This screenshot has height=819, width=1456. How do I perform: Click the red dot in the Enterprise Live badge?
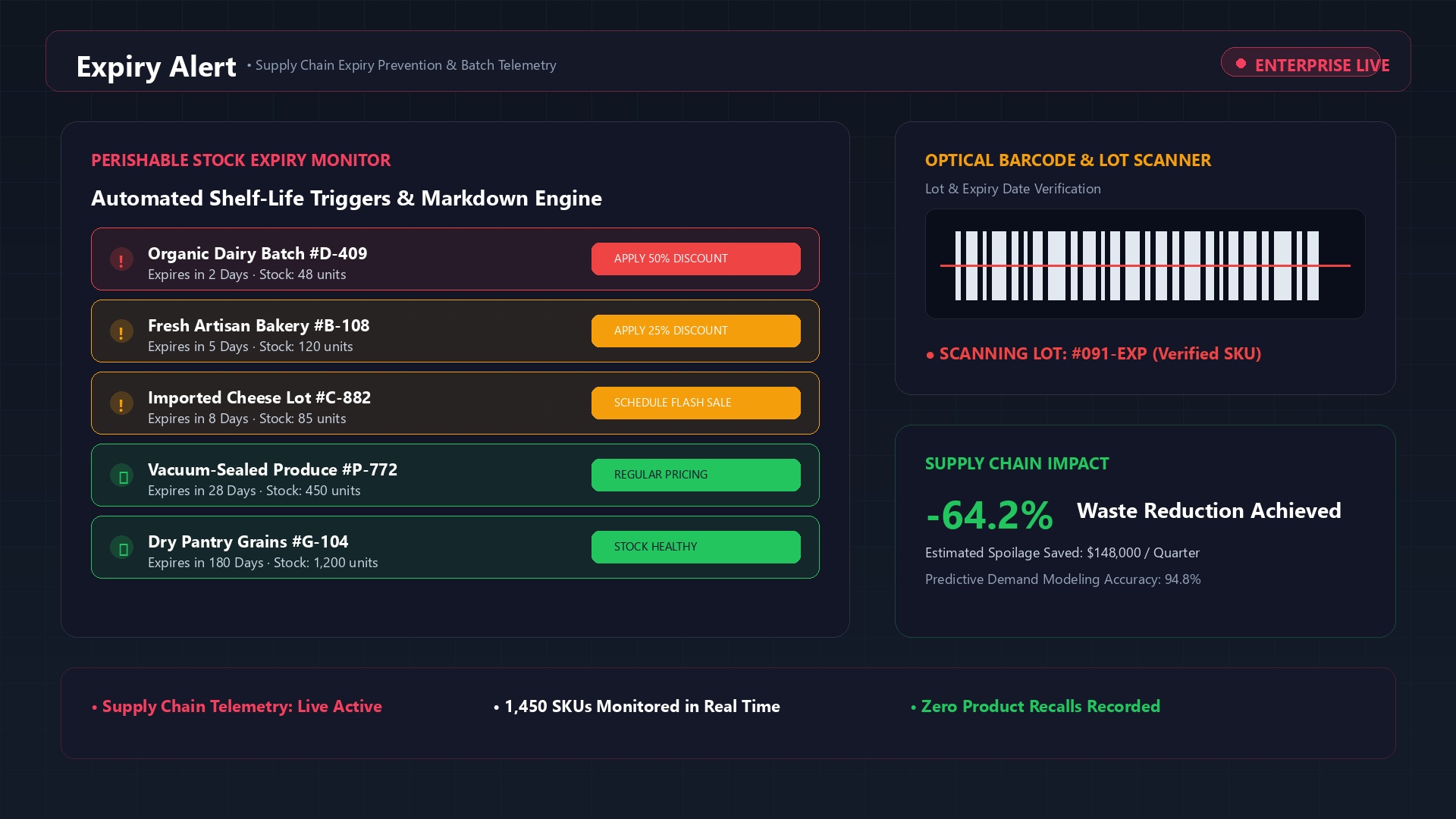1241,64
